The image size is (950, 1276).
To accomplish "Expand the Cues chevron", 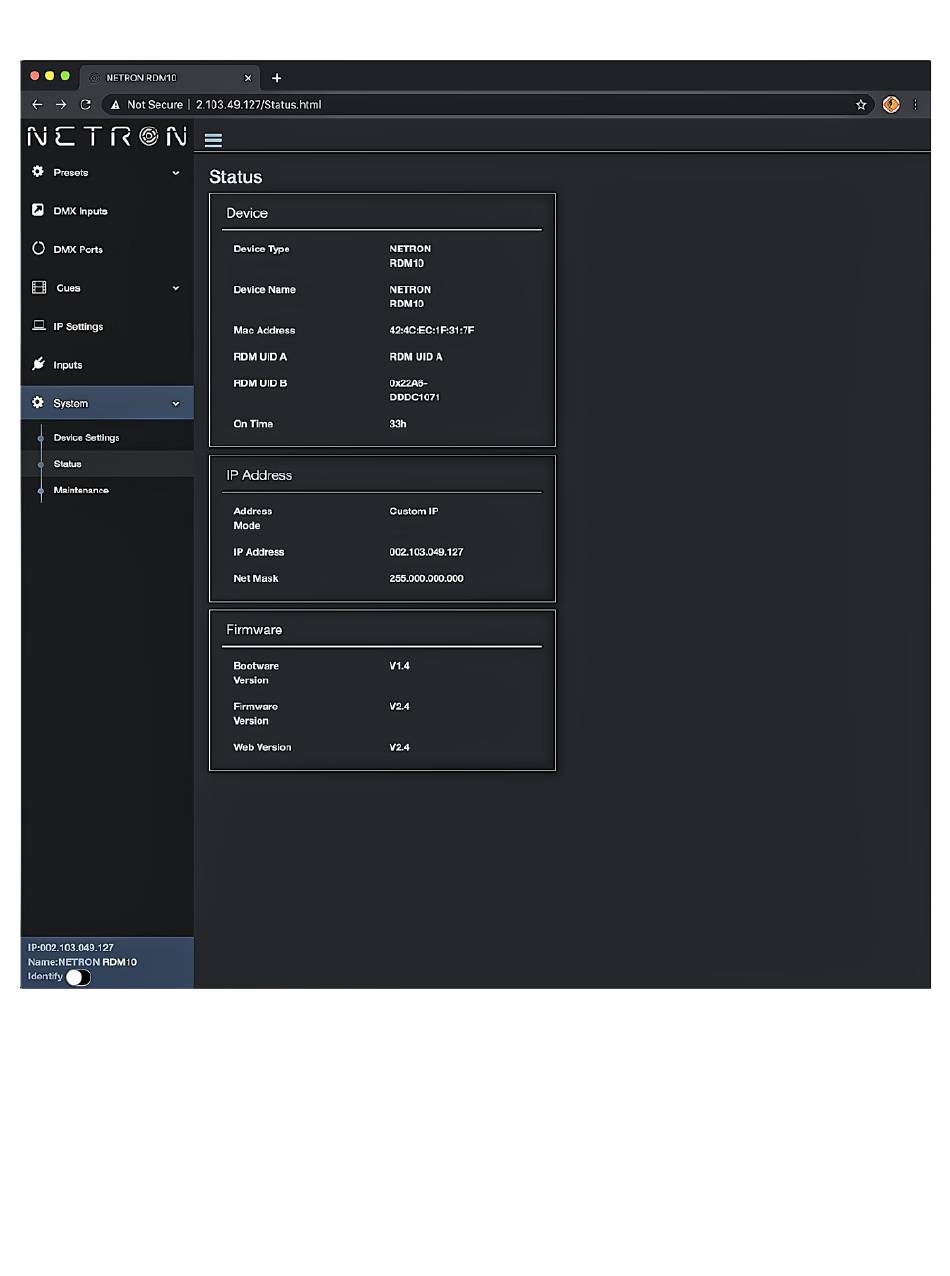I will click(x=176, y=288).
